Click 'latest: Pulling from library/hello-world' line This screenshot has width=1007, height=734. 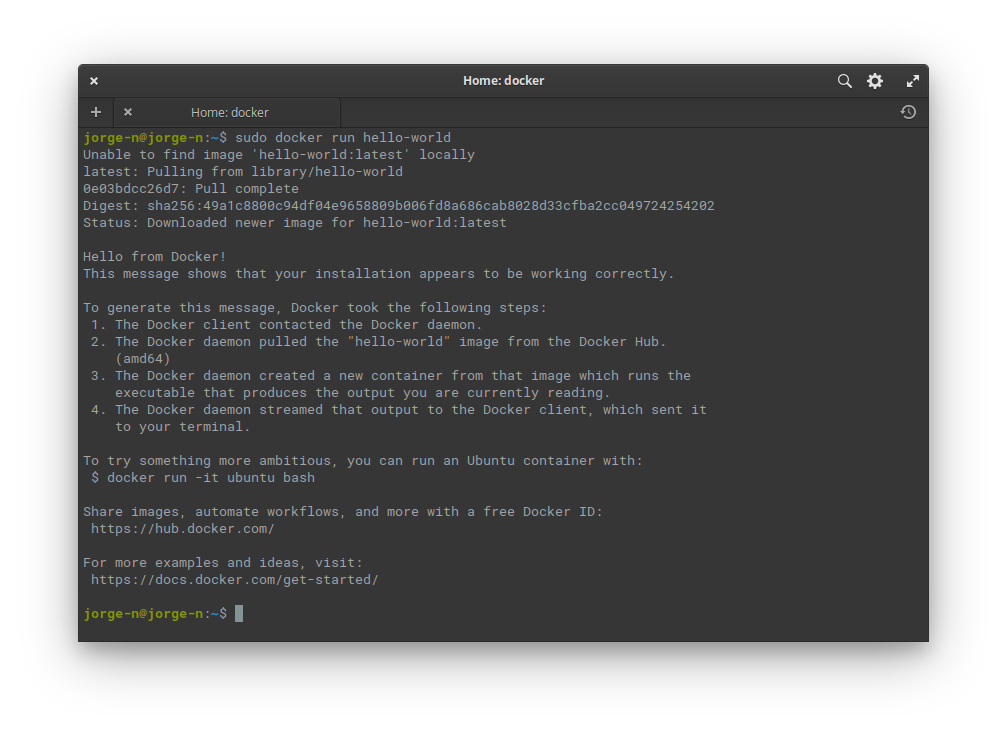coord(243,172)
